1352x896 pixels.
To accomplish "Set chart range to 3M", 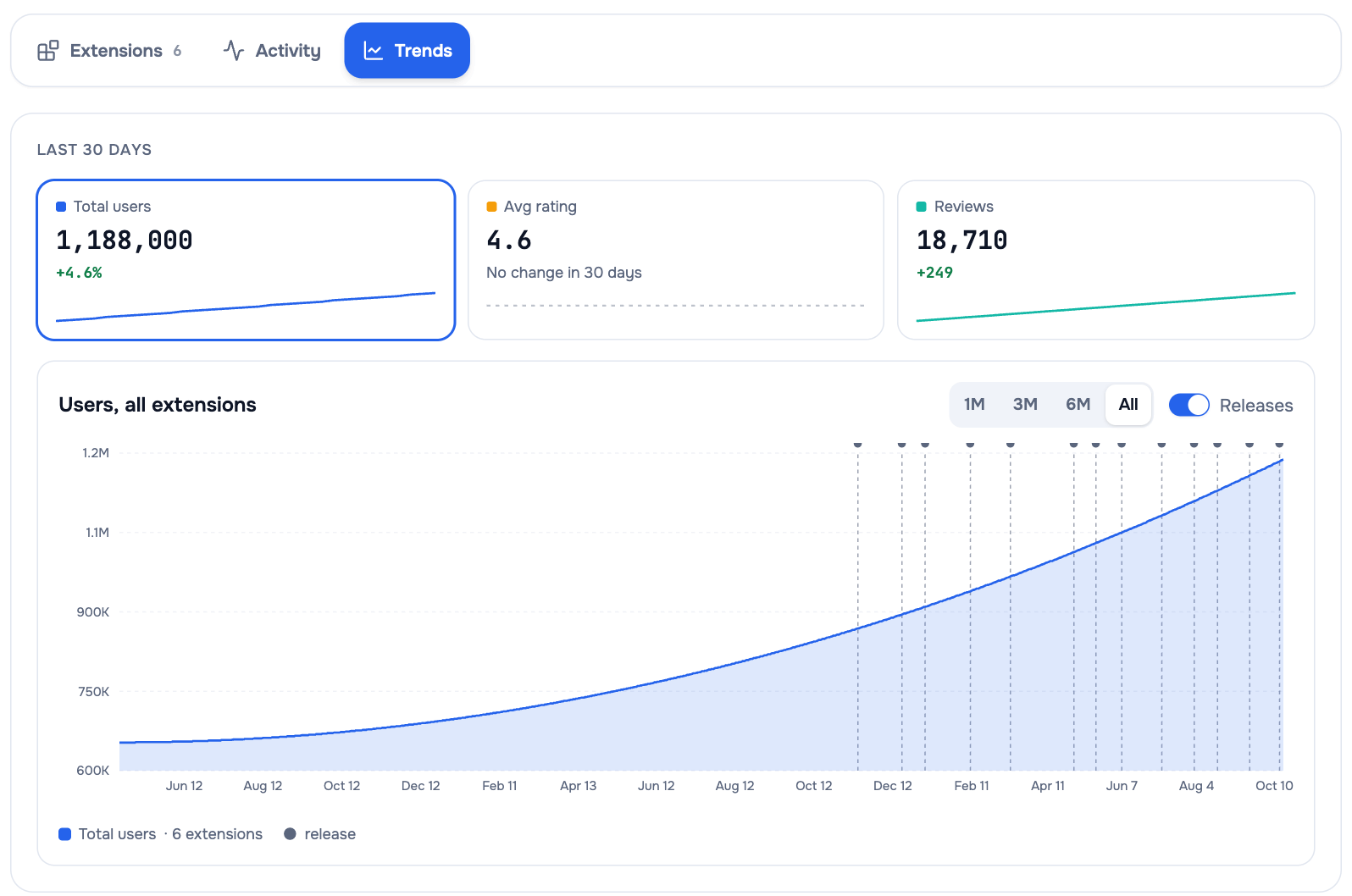I will 1025,405.
